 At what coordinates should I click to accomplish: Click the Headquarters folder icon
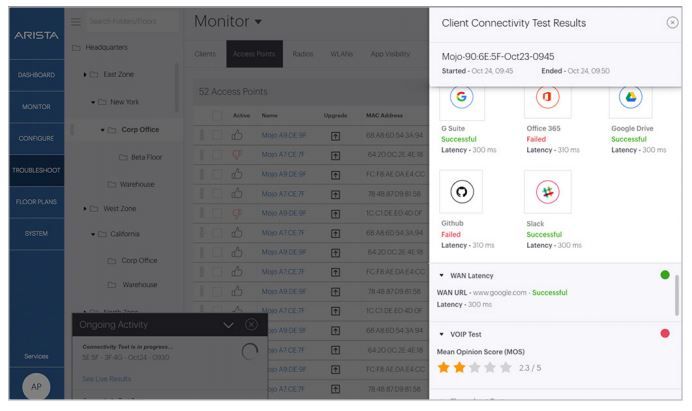click(76, 47)
